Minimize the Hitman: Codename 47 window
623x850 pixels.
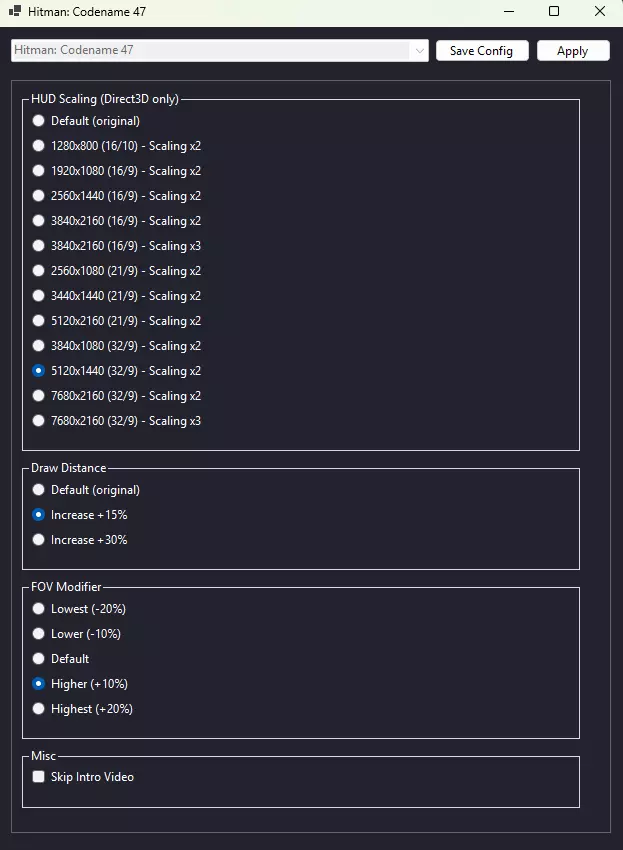click(508, 12)
